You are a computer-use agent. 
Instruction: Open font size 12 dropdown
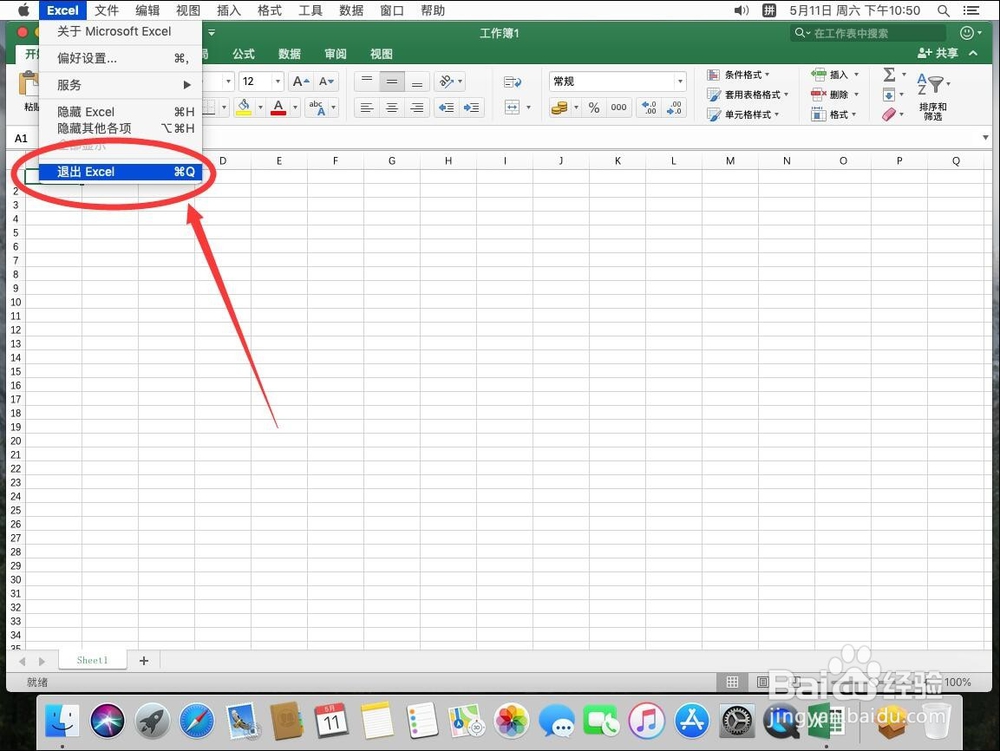tap(277, 82)
